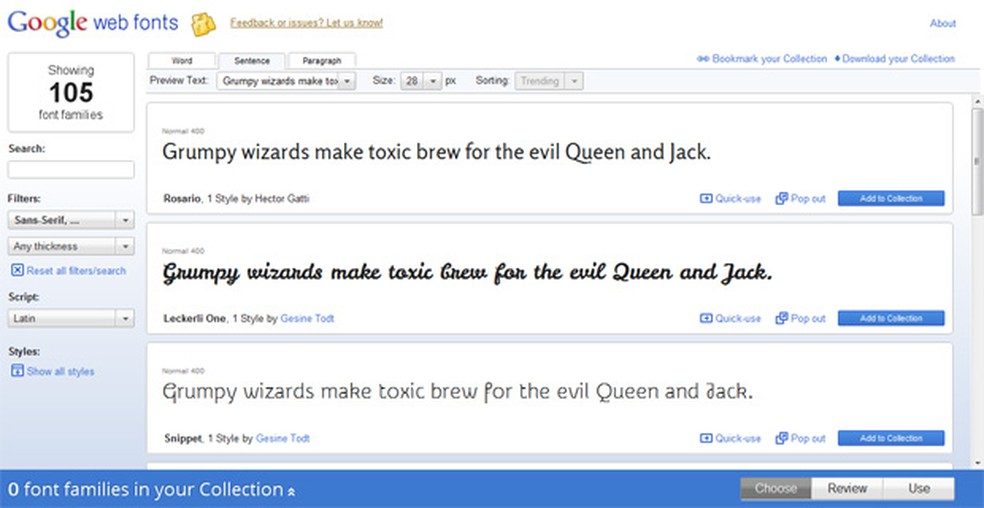The image size is (984, 508).
Task: Click Download your Collection link
Action: tap(898, 58)
